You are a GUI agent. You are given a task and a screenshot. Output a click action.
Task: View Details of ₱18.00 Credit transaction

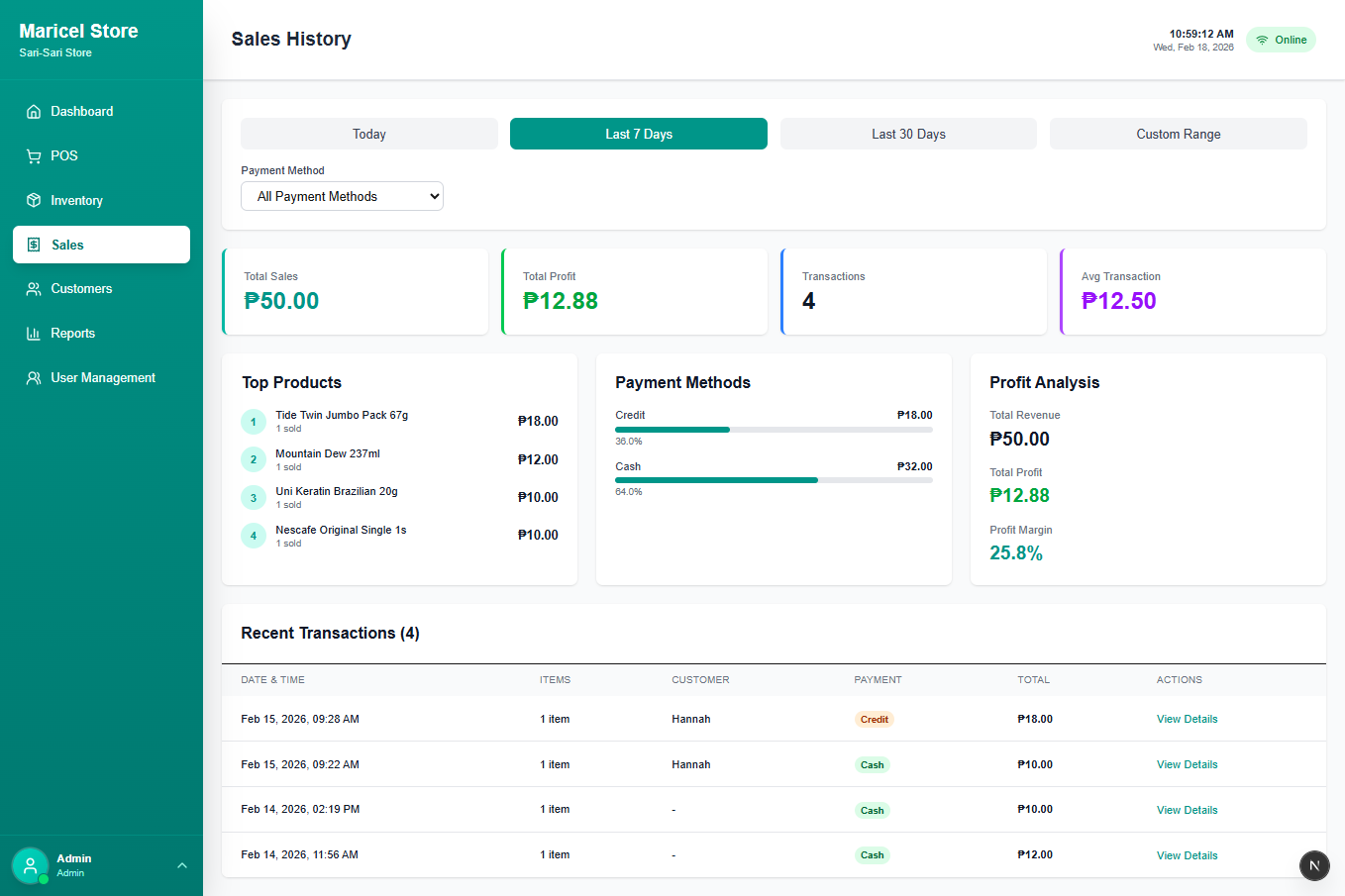pyautogui.click(x=1187, y=720)
